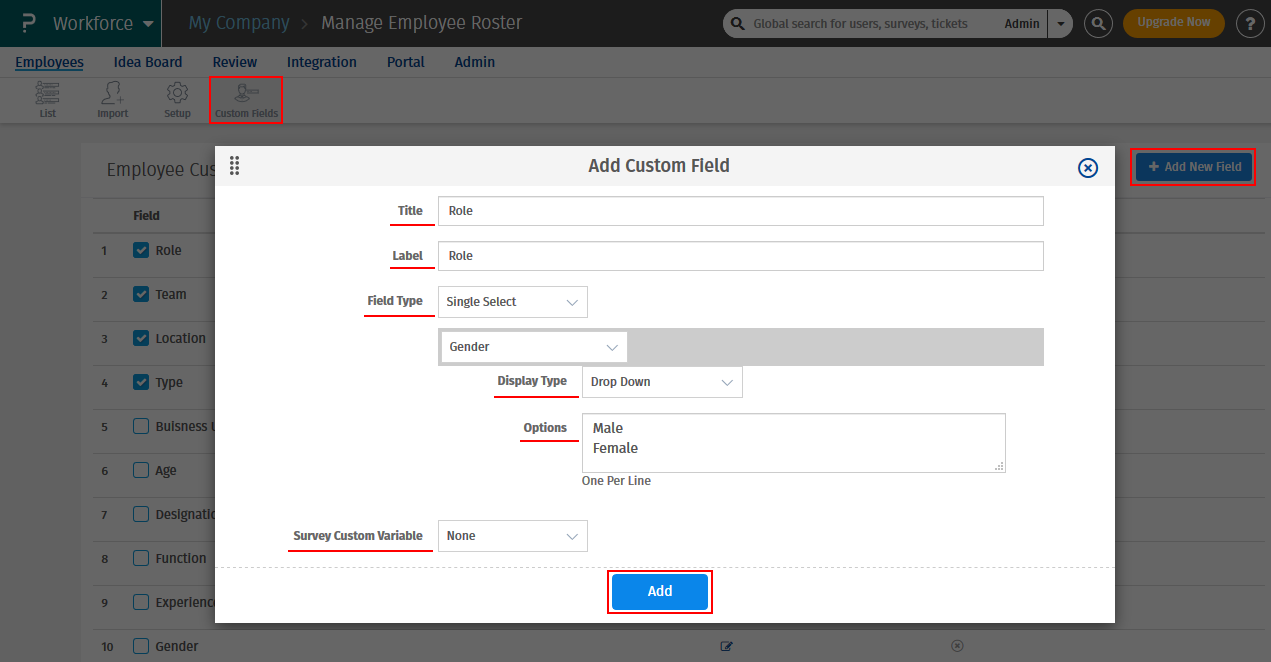Open the Integration section
Screen dimensions: 1271x662
(x=321, y=61)
